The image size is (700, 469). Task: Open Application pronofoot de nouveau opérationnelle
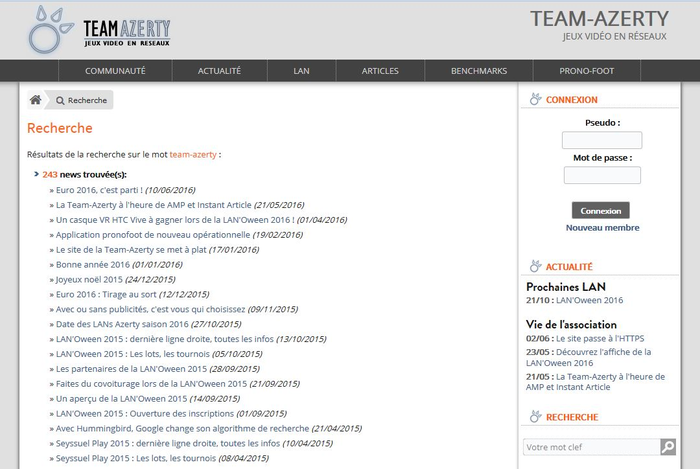point(153,235)
